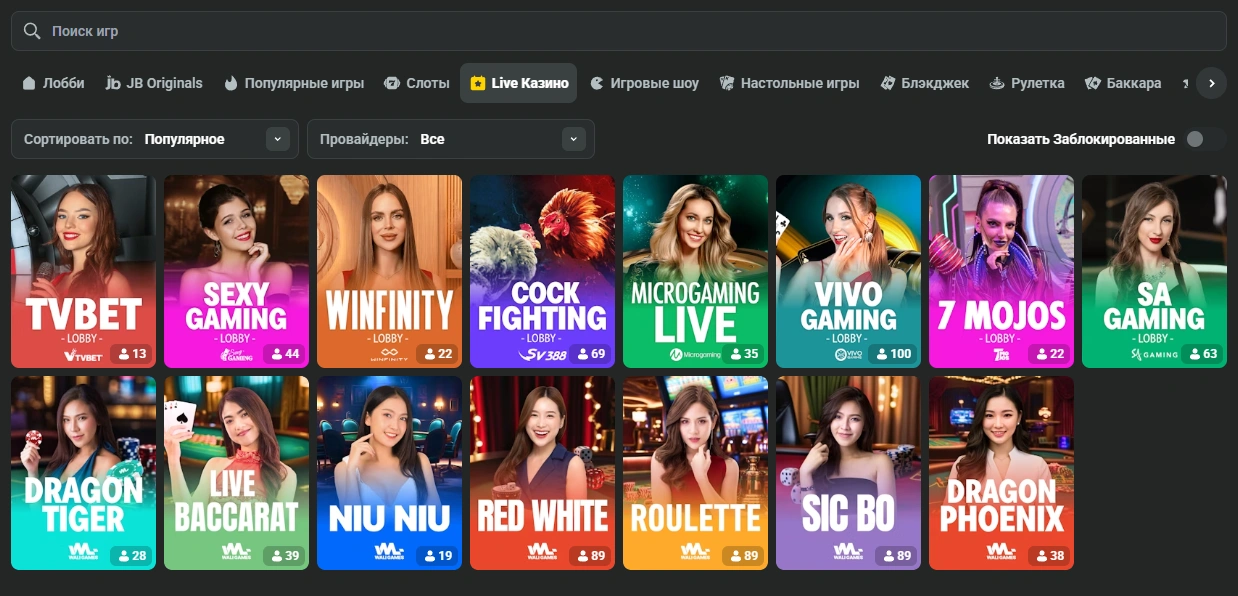
Task: Click the player count 44 badge on Sexy Gaming
Action: tap(285, 353)
